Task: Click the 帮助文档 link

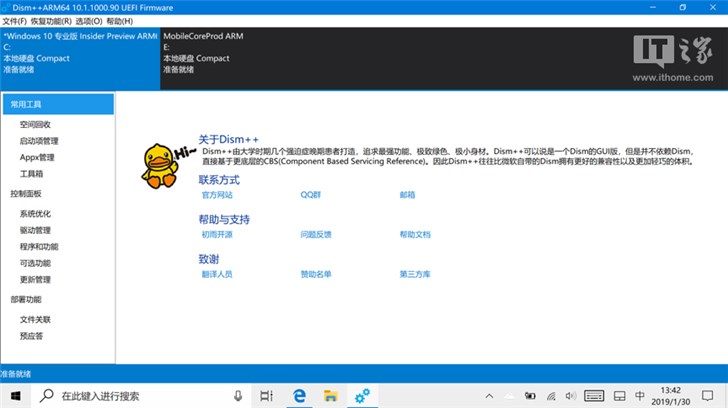Action: click(x=415, y=234)
